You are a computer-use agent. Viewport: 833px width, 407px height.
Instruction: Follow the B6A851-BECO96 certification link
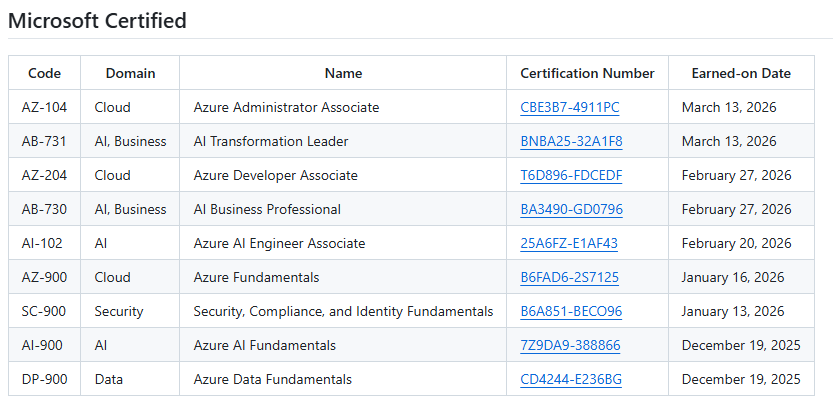571,311
